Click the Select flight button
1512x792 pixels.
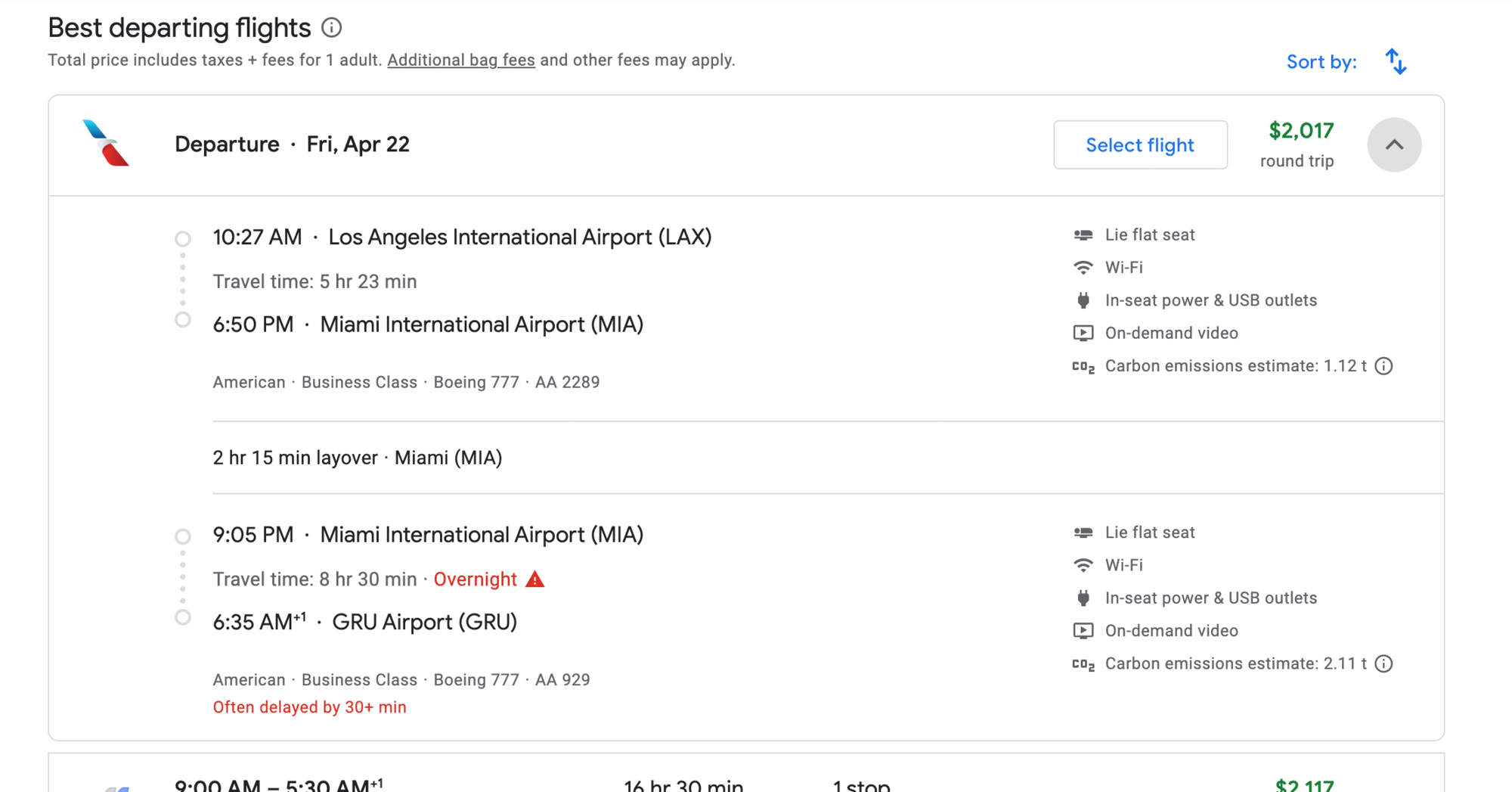click(1140, 144)
